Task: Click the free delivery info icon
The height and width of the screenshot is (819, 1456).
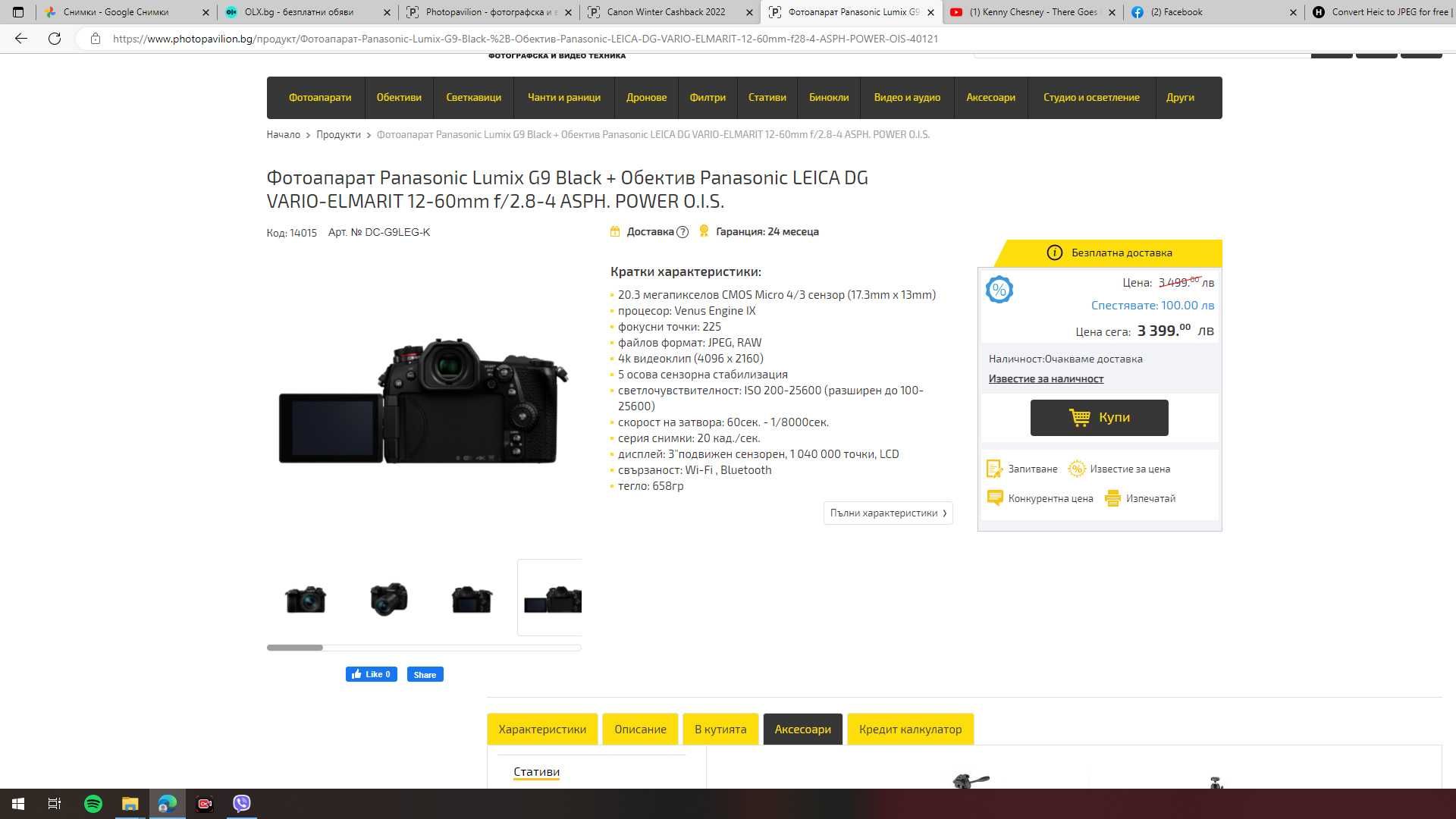Action: pos(1054,253)
